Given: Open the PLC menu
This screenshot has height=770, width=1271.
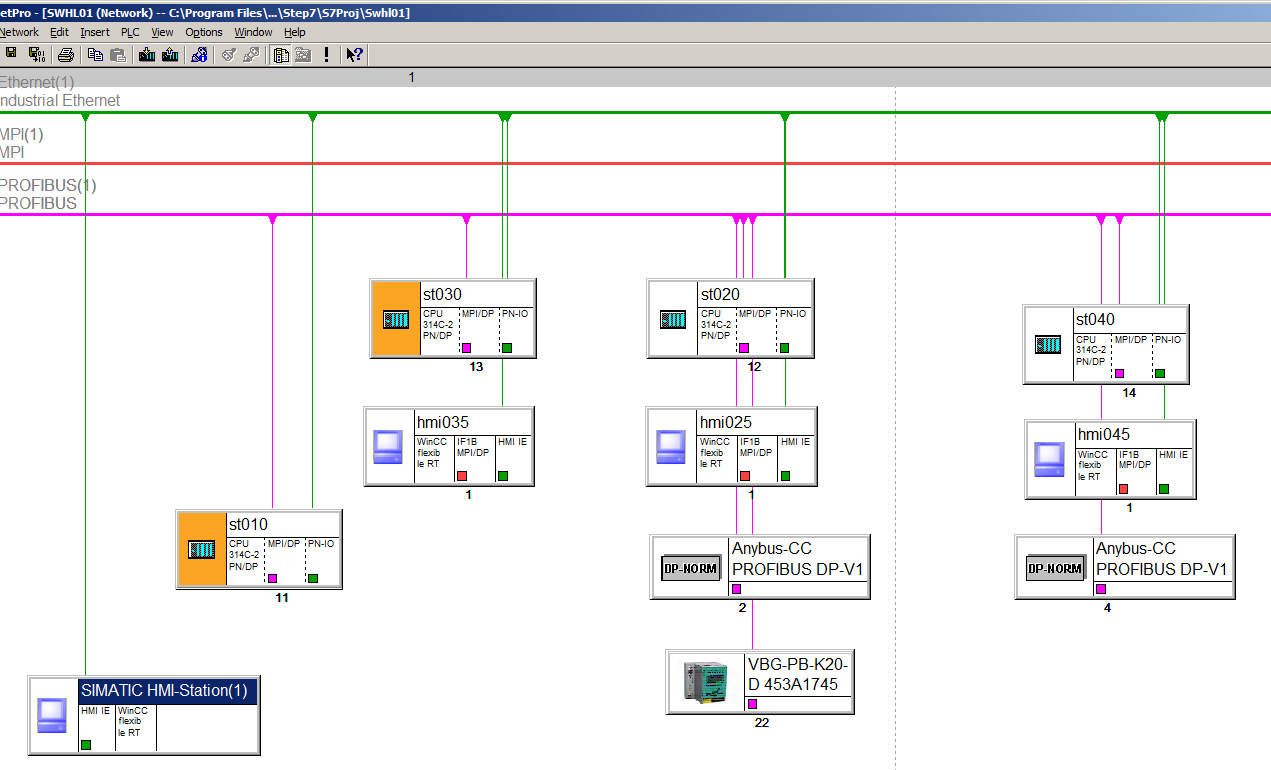Looking at the screenshot, I should point(130,32).
